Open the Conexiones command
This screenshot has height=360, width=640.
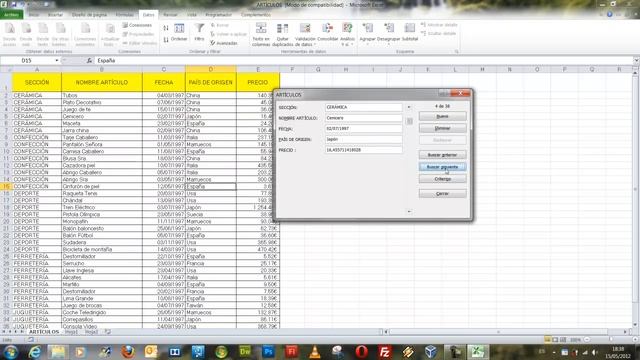point(137,25)
